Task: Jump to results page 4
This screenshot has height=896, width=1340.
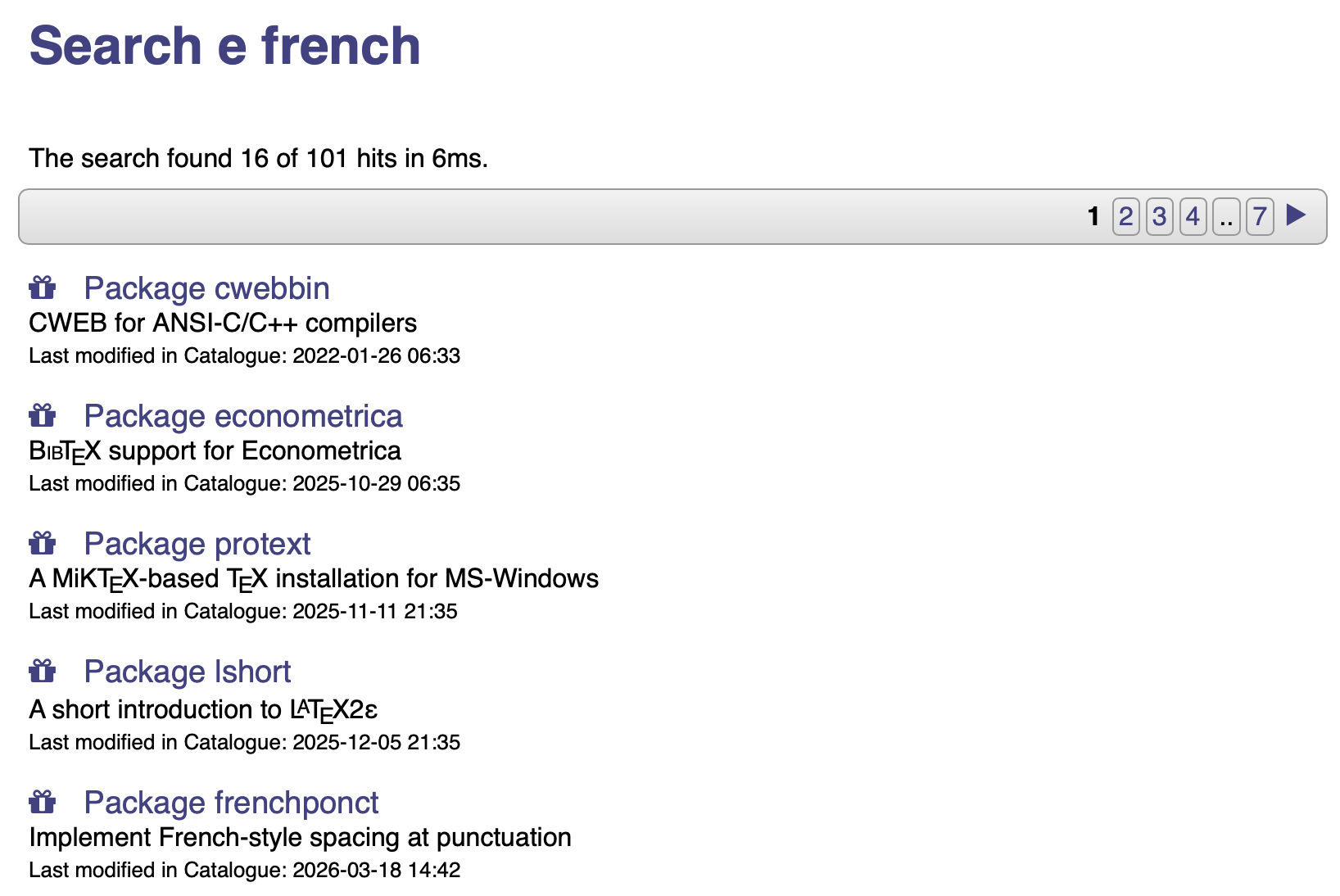Action: pos(1193,216)
